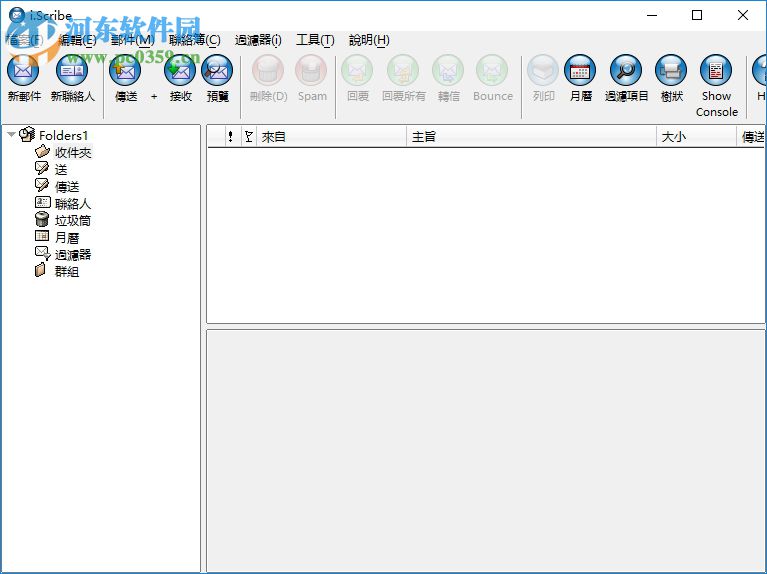
Task: Open the 傳送 sent folder in tree
Action: 67,186
